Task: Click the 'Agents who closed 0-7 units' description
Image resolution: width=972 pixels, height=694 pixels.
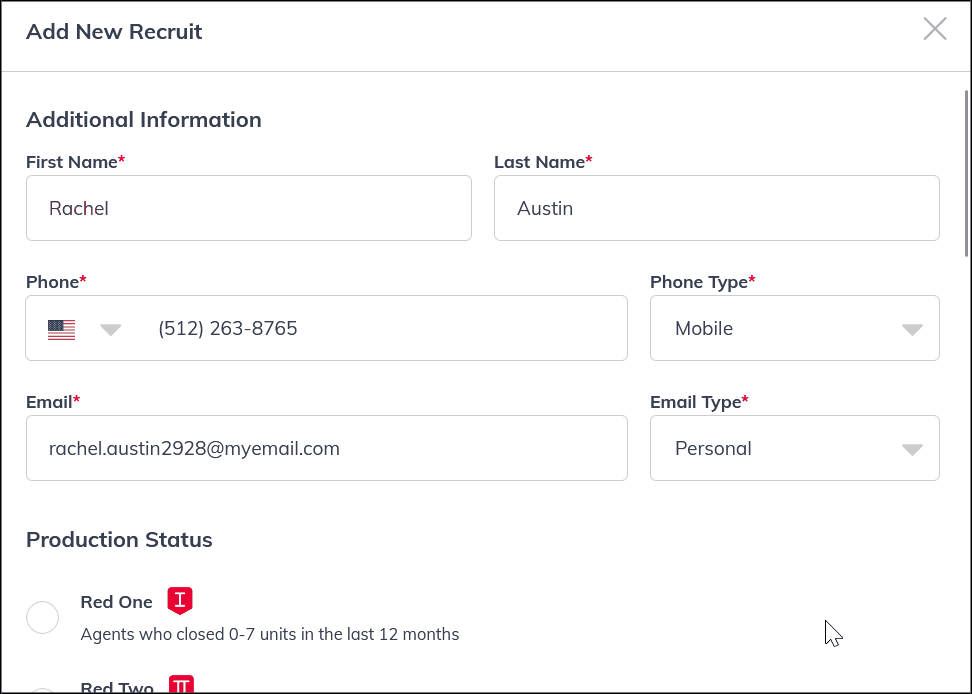Action: click(x=269, y=634)
